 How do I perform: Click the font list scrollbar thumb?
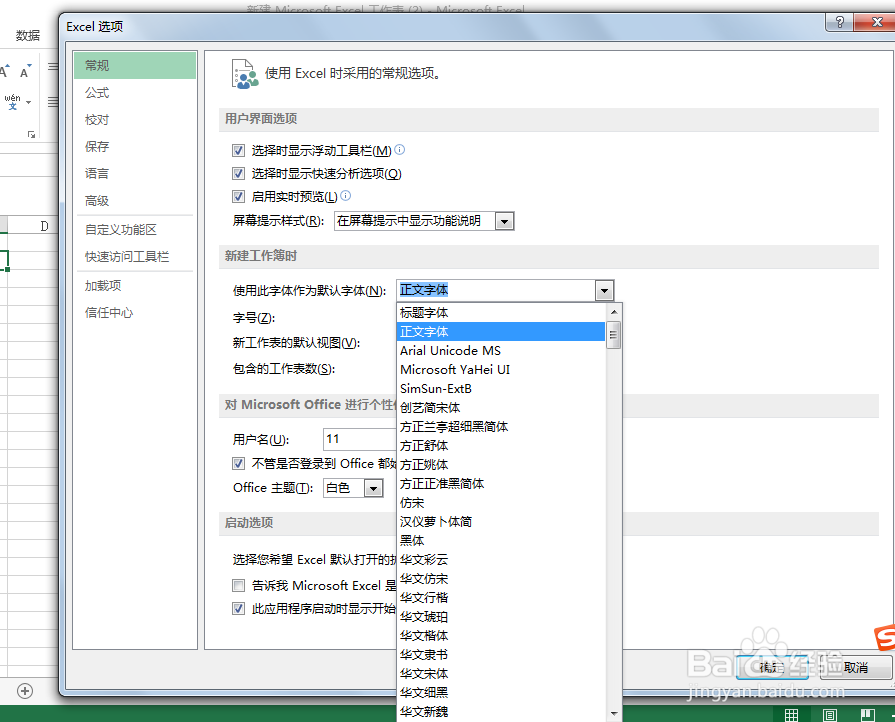click(x=614, y=335)
